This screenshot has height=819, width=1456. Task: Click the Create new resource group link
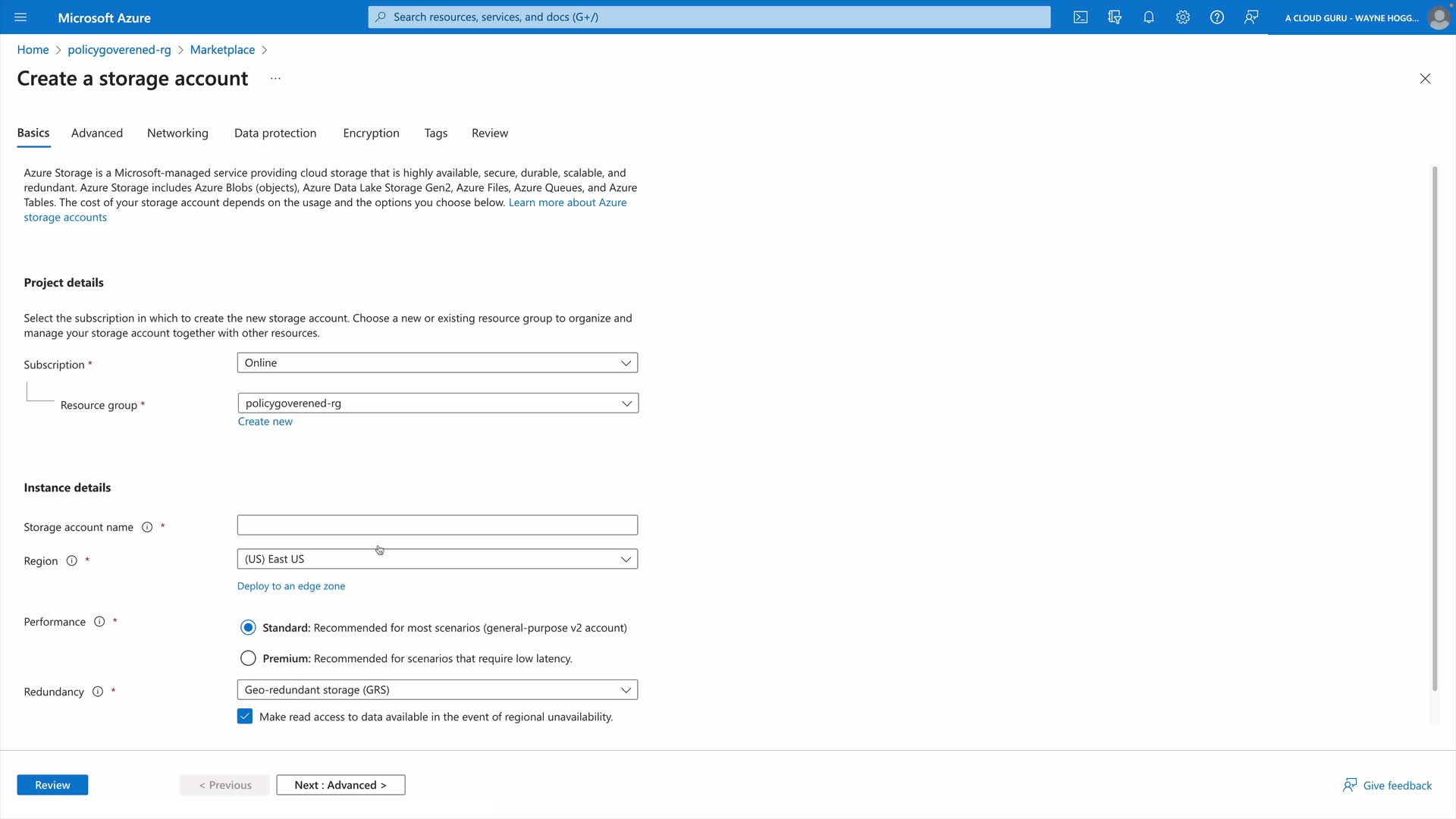tap(265, 422)
